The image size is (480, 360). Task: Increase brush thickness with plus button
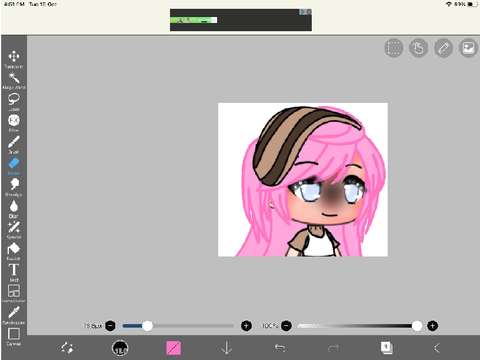246,326
